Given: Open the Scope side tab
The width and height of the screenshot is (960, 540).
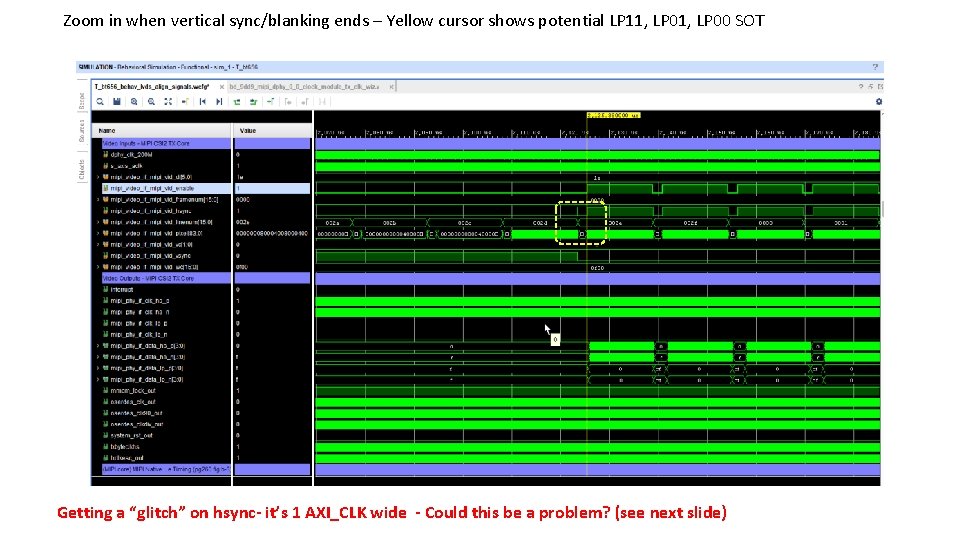Looking at the screenshot, I should (x=81, y=101).
